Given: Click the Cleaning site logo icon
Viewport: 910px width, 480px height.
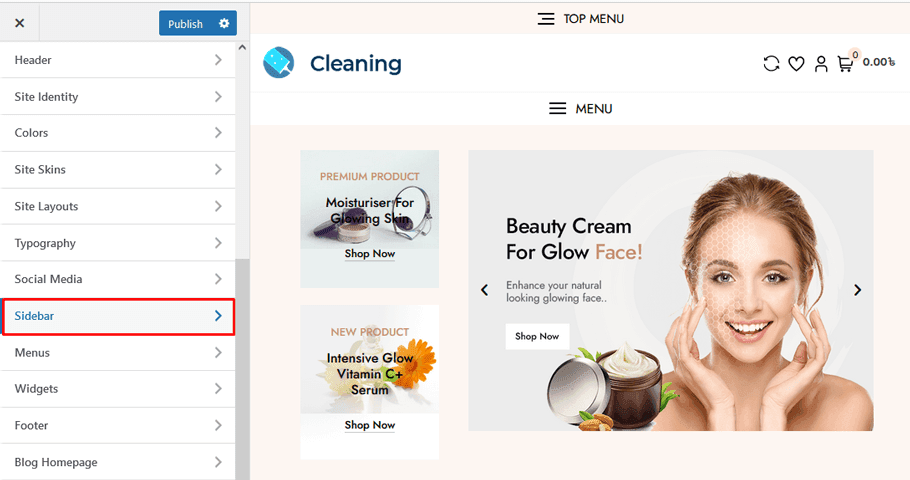Looking at the screenshot, I should 279,63.
